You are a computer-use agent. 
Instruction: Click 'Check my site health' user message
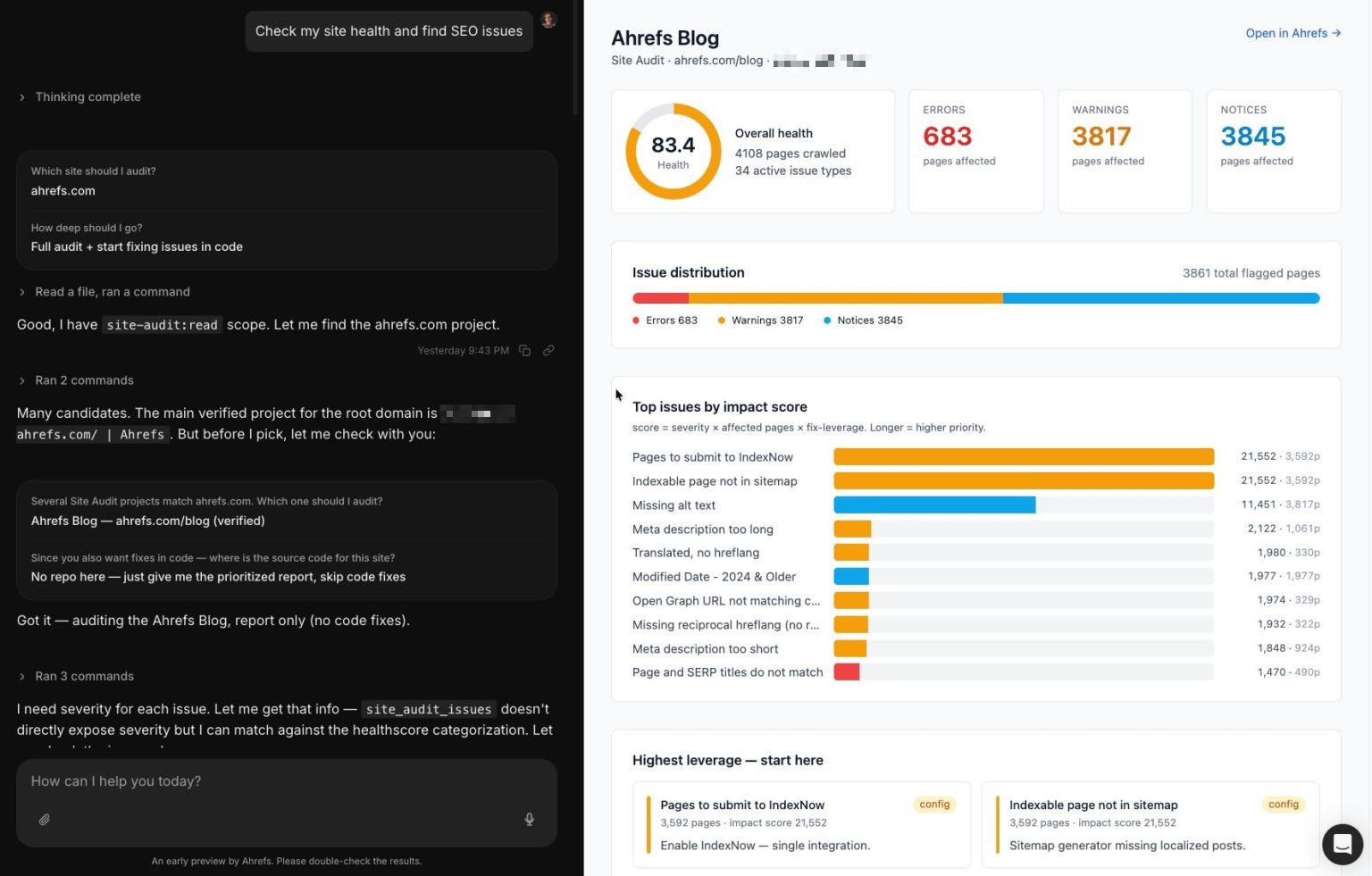point(389,31)
